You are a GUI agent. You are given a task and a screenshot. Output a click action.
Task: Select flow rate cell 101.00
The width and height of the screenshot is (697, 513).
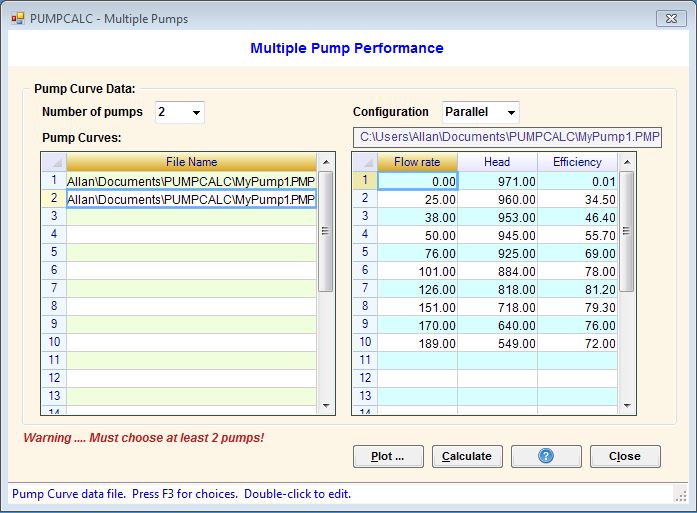point(417,271)
